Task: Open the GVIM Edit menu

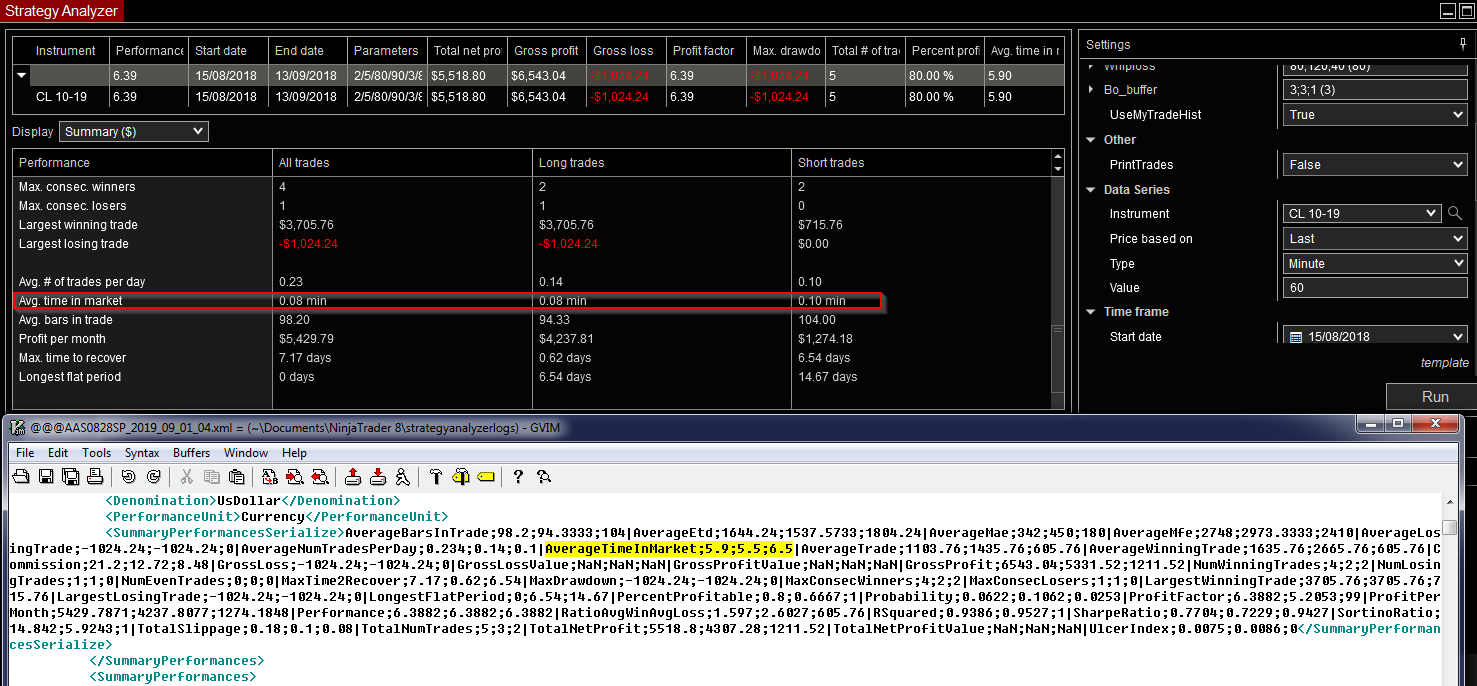Action: click(x=60, y=452)
